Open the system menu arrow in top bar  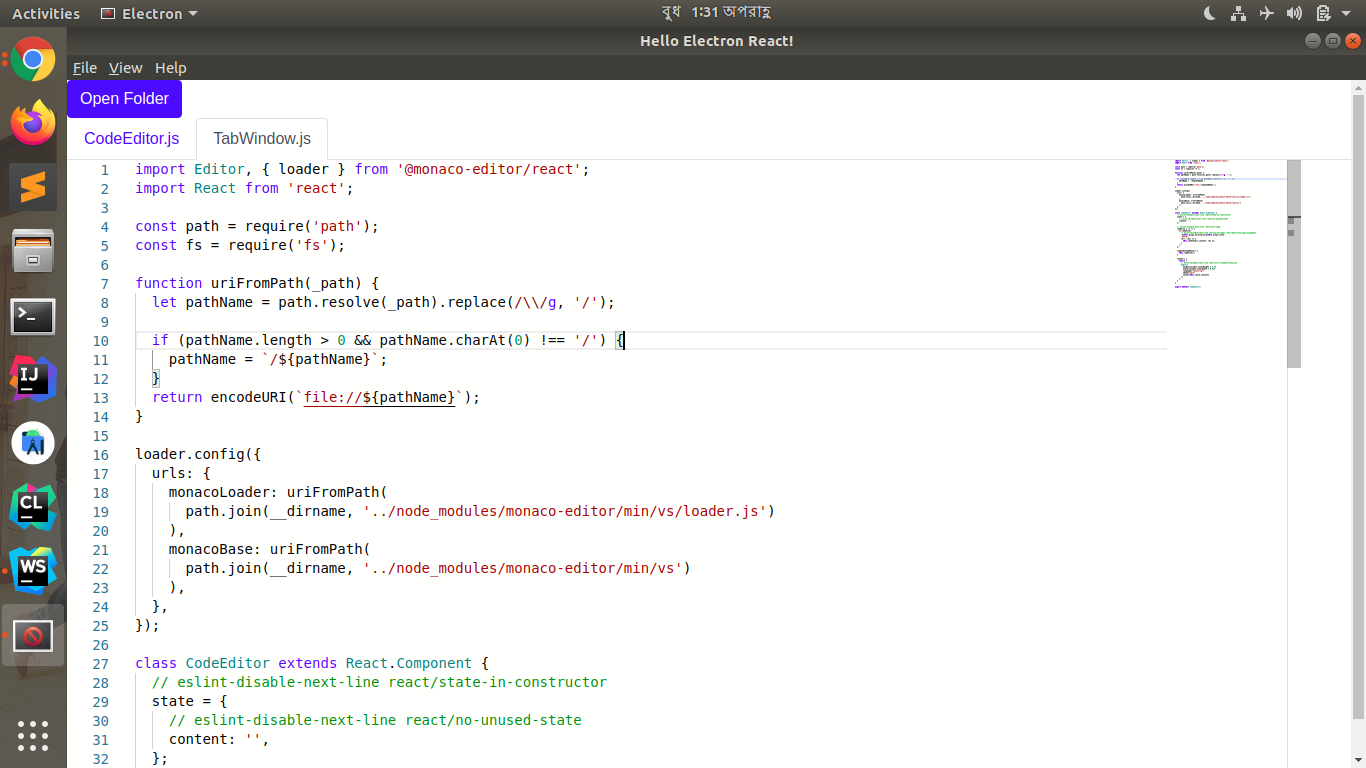click(x=1348, y=14)
